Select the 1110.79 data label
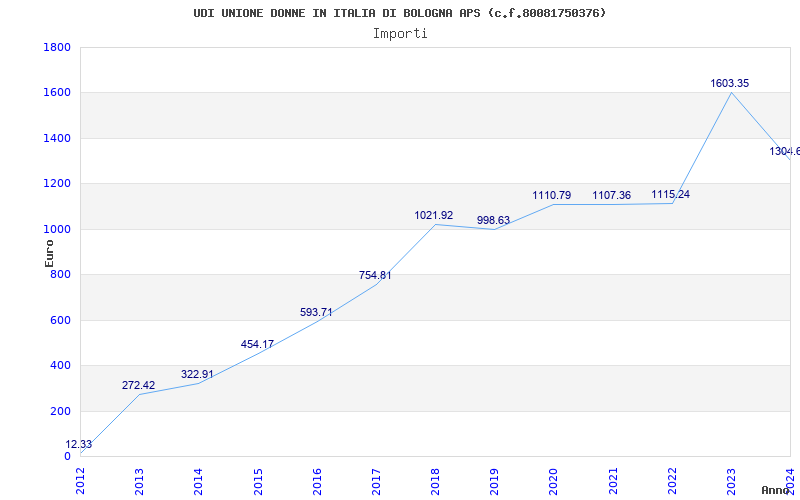 (x=552, y=195)
